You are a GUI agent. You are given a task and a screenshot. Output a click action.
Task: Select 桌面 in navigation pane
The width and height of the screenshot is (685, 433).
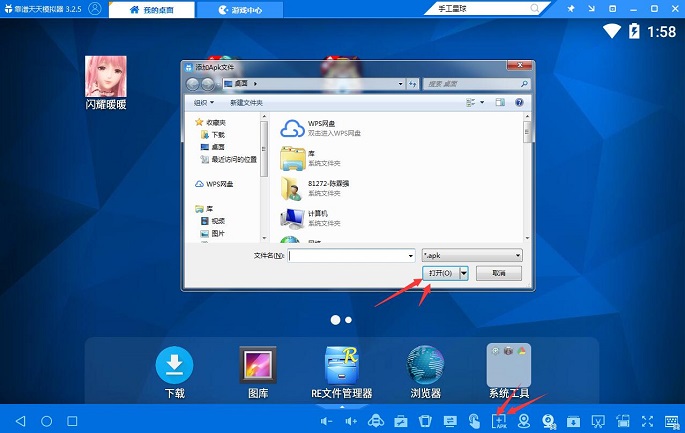pos(218,147)
